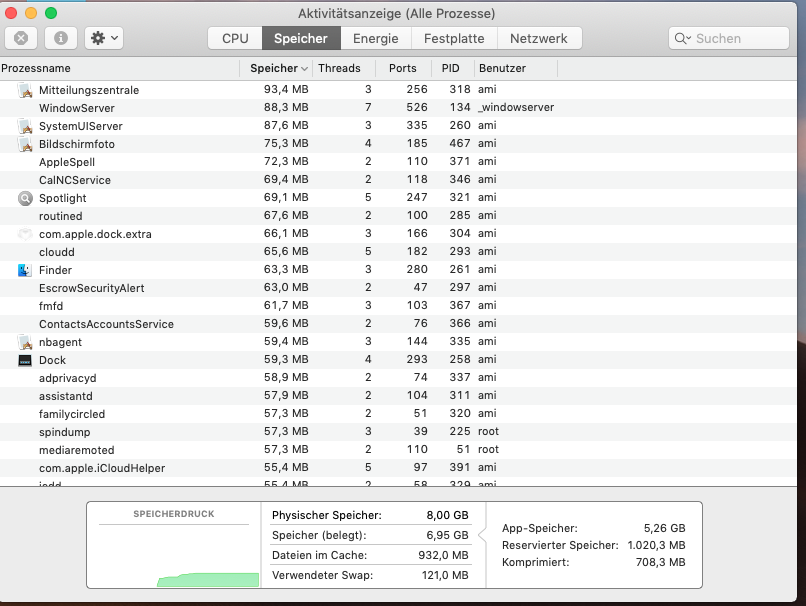
Task: Click the quit process (X) toolbar button
Action: (21, 38)
